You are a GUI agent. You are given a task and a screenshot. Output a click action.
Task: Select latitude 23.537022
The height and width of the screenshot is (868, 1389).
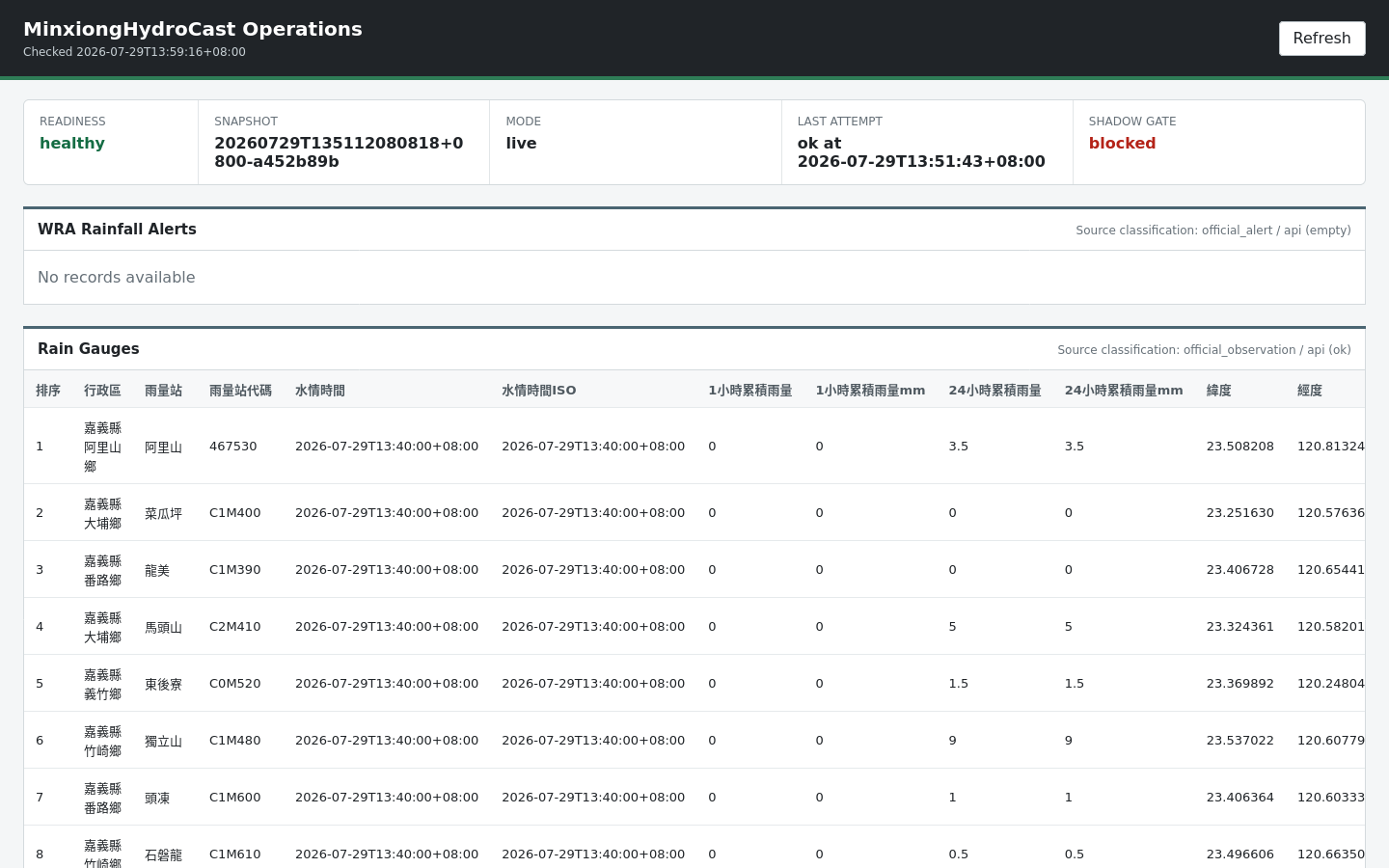(1240, 741)
